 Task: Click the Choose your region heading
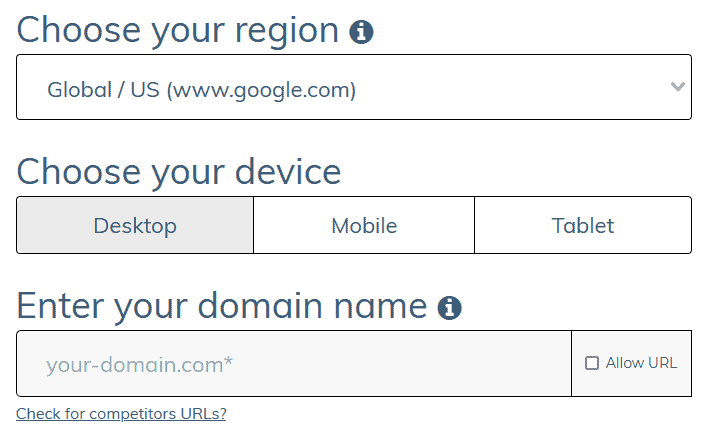(178, 30)
